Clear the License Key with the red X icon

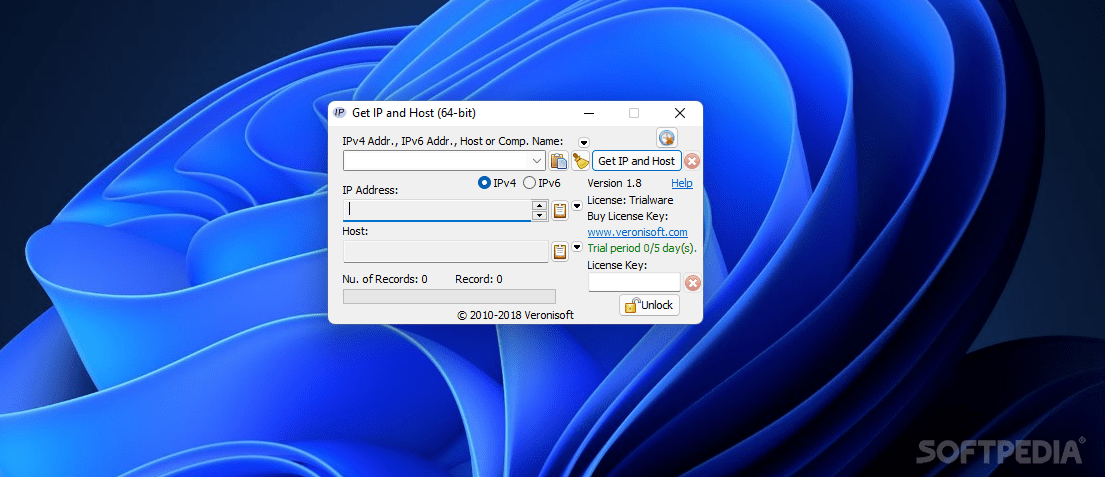coord(693,282)
